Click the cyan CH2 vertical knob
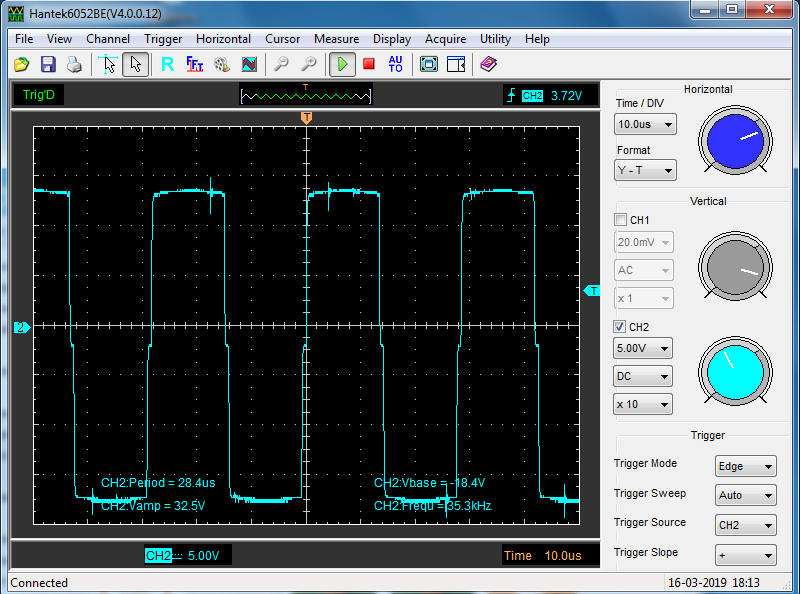The image size is (800, 594). pyautogui.click(x=735, y=371)
